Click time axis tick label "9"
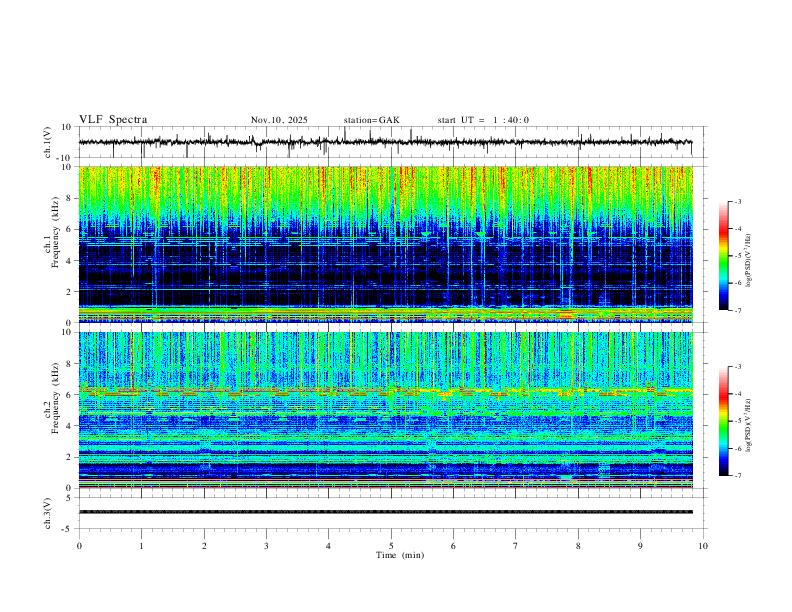792x612 pixels. pos(640,546)
